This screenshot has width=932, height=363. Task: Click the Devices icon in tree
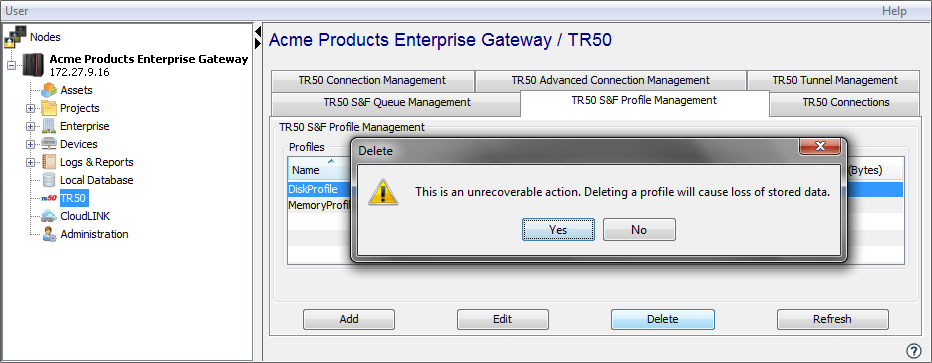click(x=49, y=144)
